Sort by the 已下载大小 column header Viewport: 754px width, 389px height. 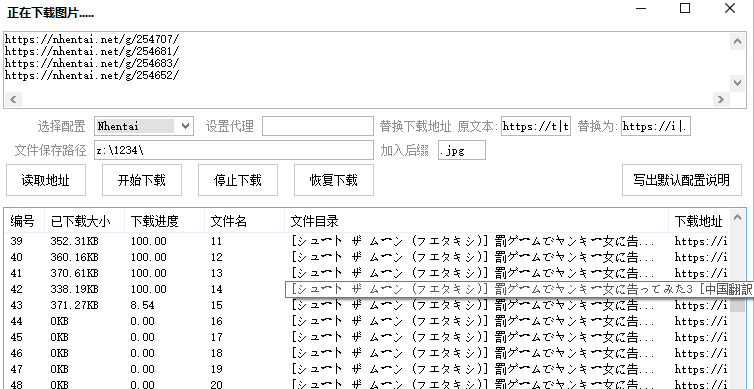point(84,221)
